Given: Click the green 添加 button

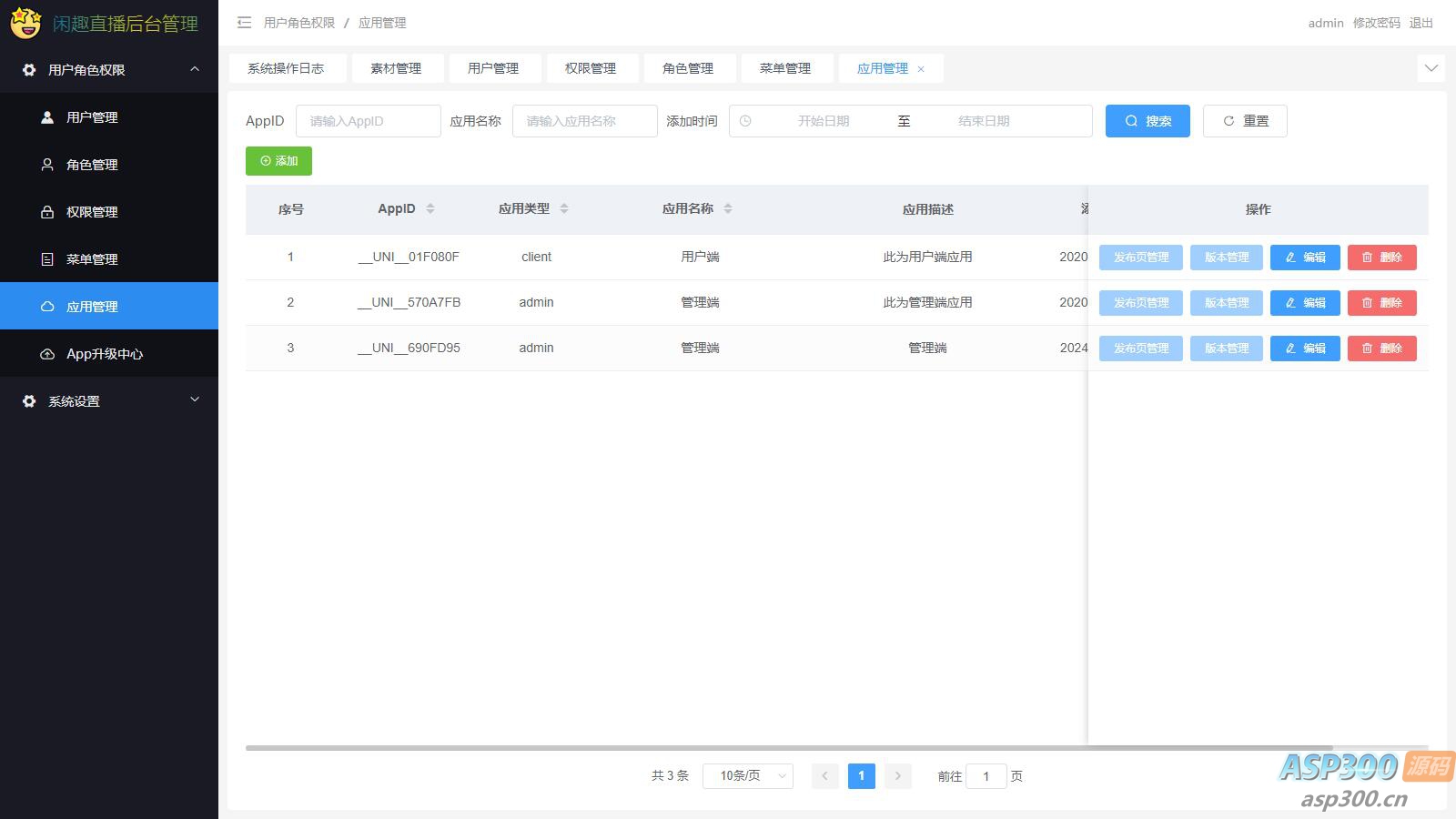Looking at the screenshot, I should tap(278, 161).
